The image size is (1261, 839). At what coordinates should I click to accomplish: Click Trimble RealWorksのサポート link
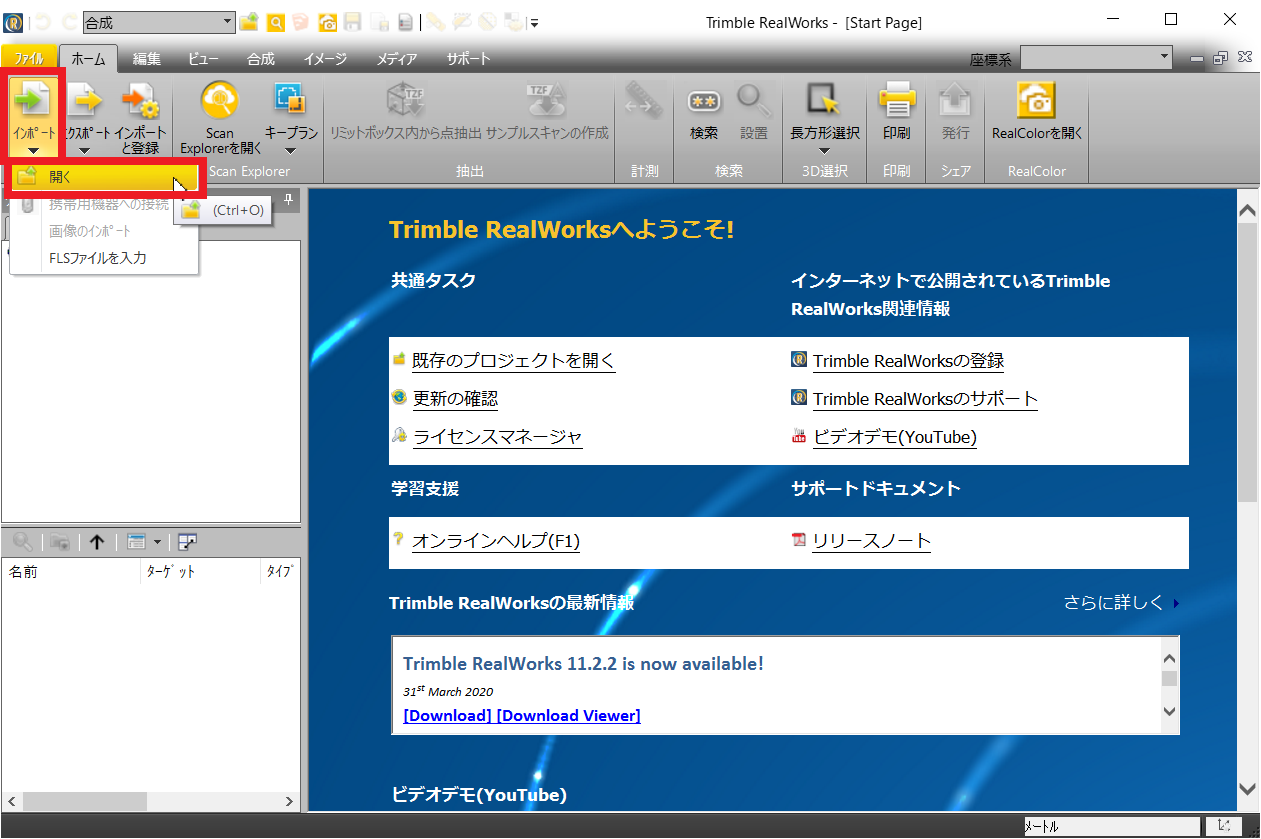click(x=925, y=399)
